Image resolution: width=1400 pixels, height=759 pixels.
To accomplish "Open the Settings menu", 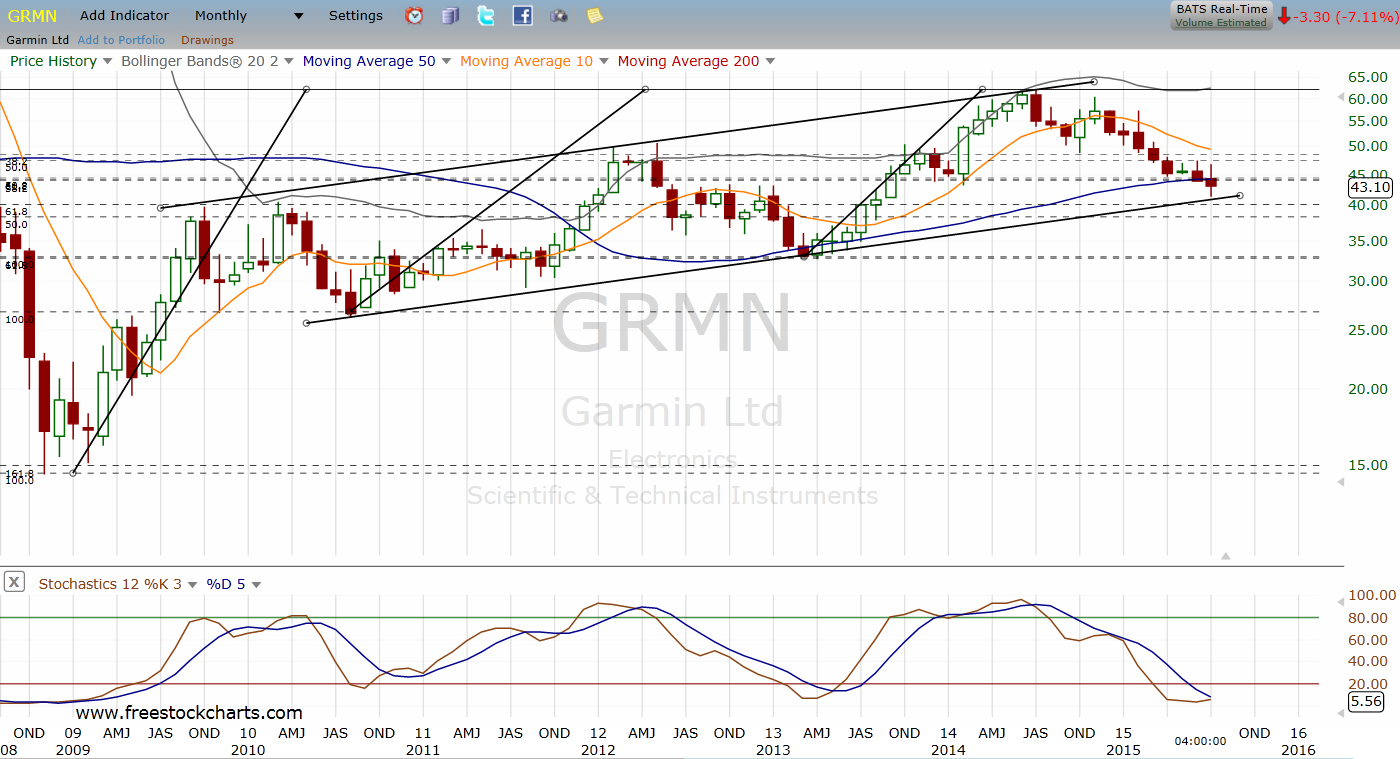I will tap(356, 16).
